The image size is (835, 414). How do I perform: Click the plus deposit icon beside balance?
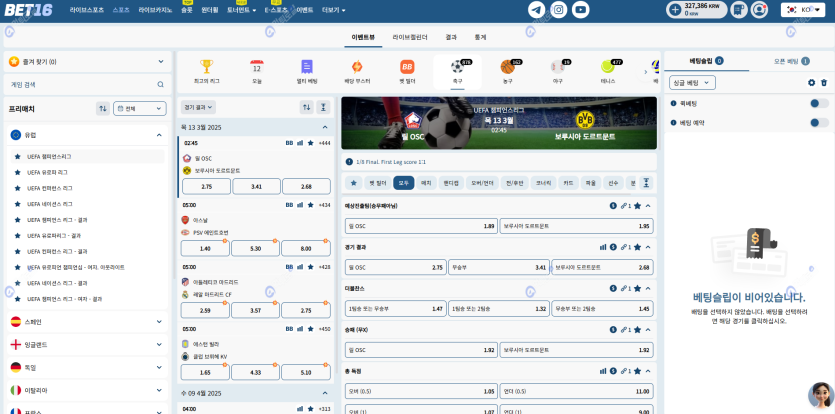[675, 10]
